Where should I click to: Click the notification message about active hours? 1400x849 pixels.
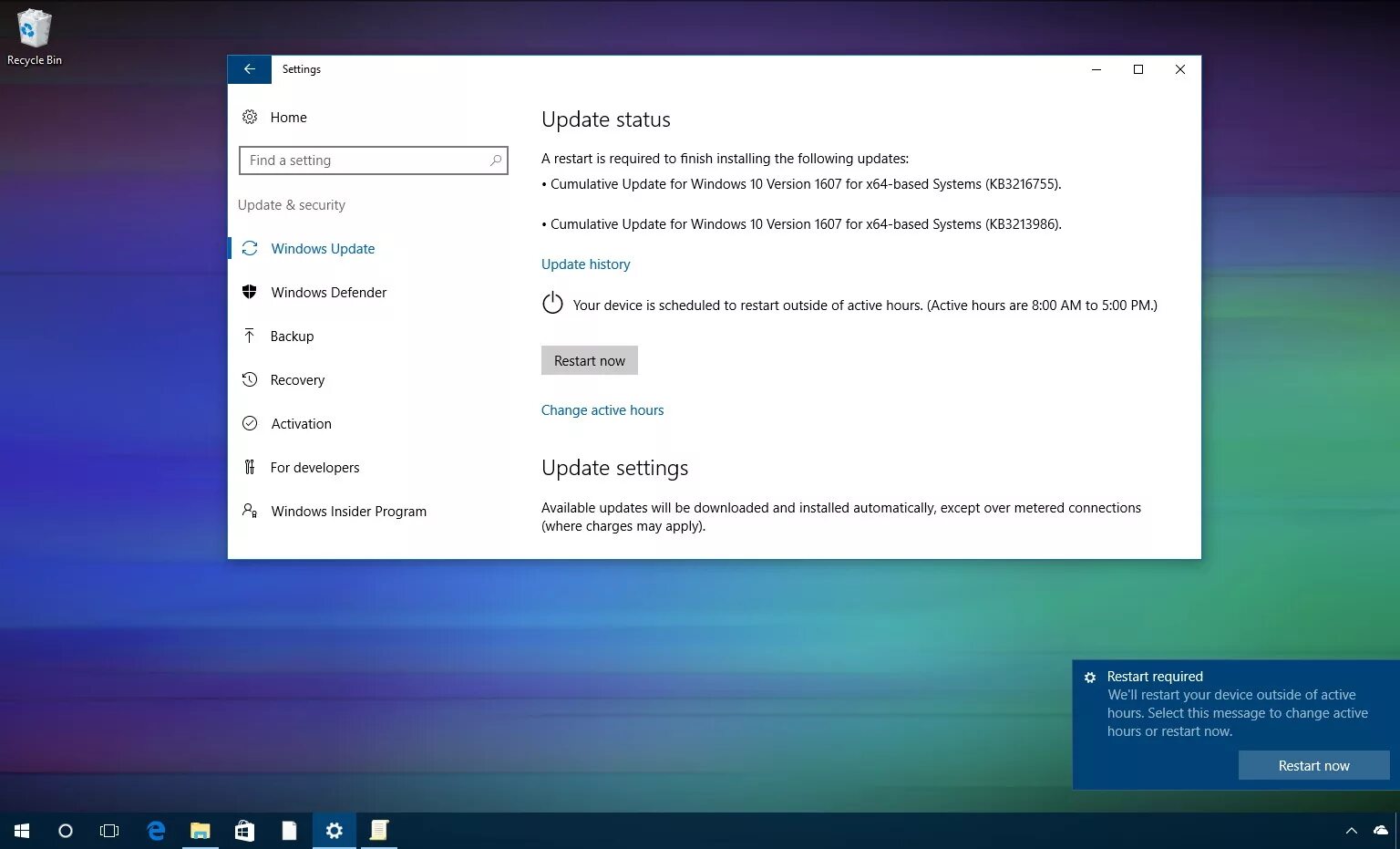coord(1238,712)
